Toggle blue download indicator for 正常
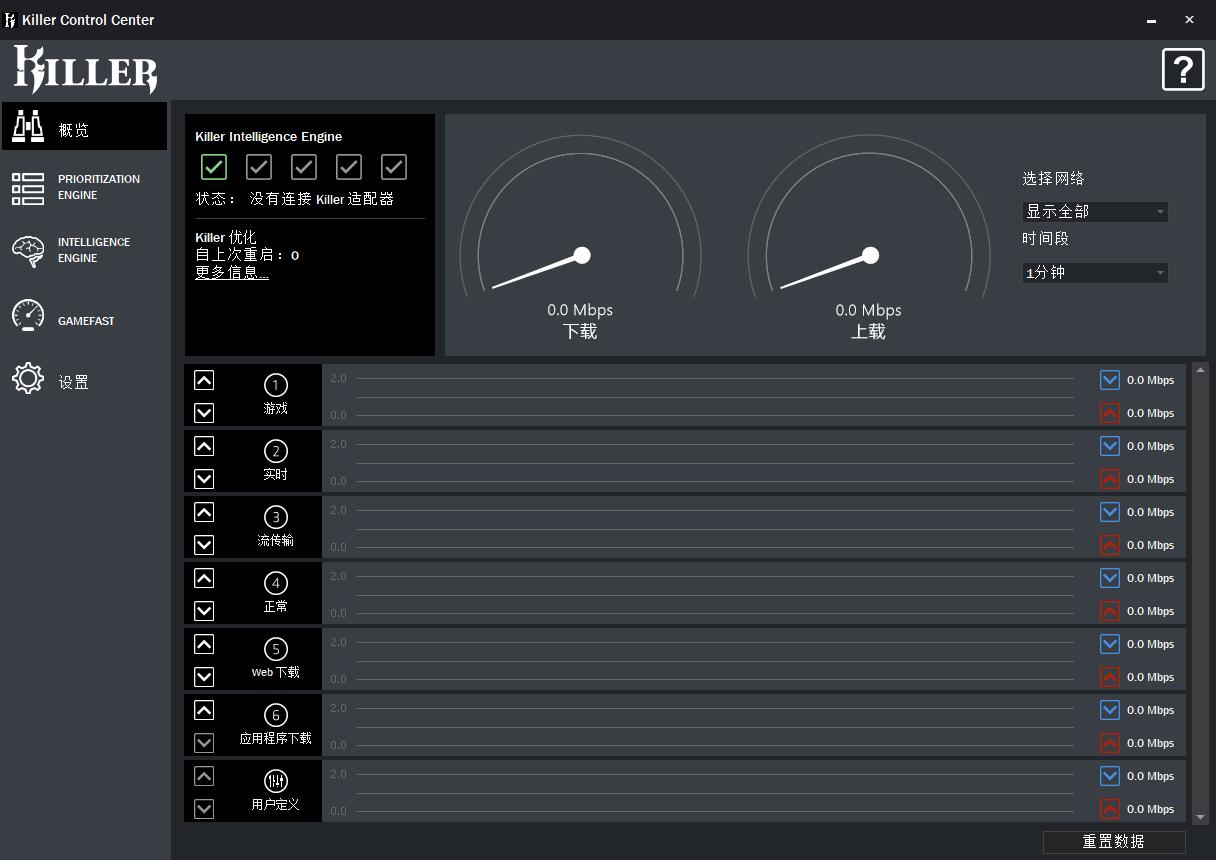The height and width of the screenshot is (860, 1216). pos(1110,578)
